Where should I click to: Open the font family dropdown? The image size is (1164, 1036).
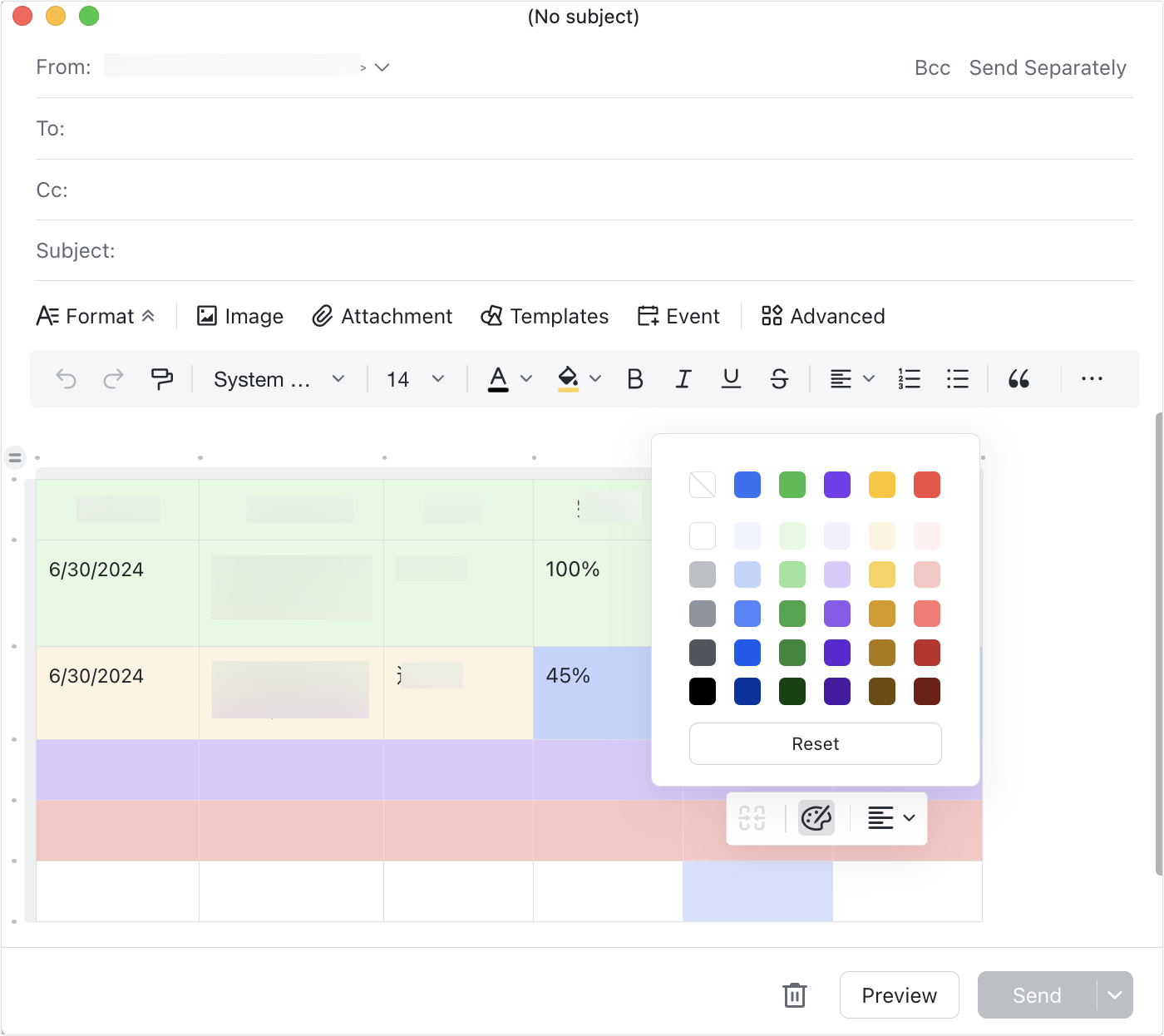coord(279,379)
